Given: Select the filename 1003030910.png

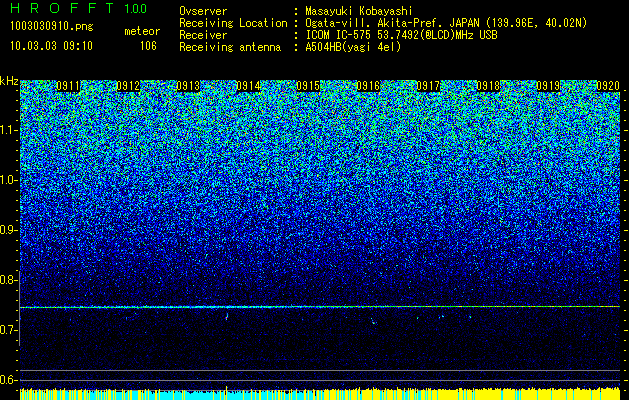Looking at the screenshot, I should point(52,27).
